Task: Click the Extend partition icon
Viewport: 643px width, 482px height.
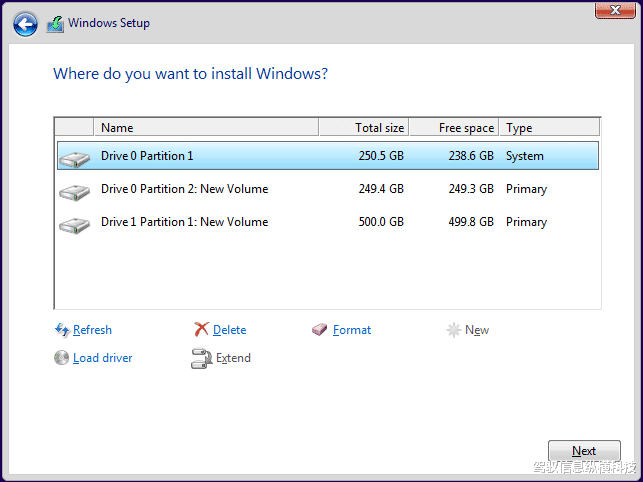Action: (201, 358)
